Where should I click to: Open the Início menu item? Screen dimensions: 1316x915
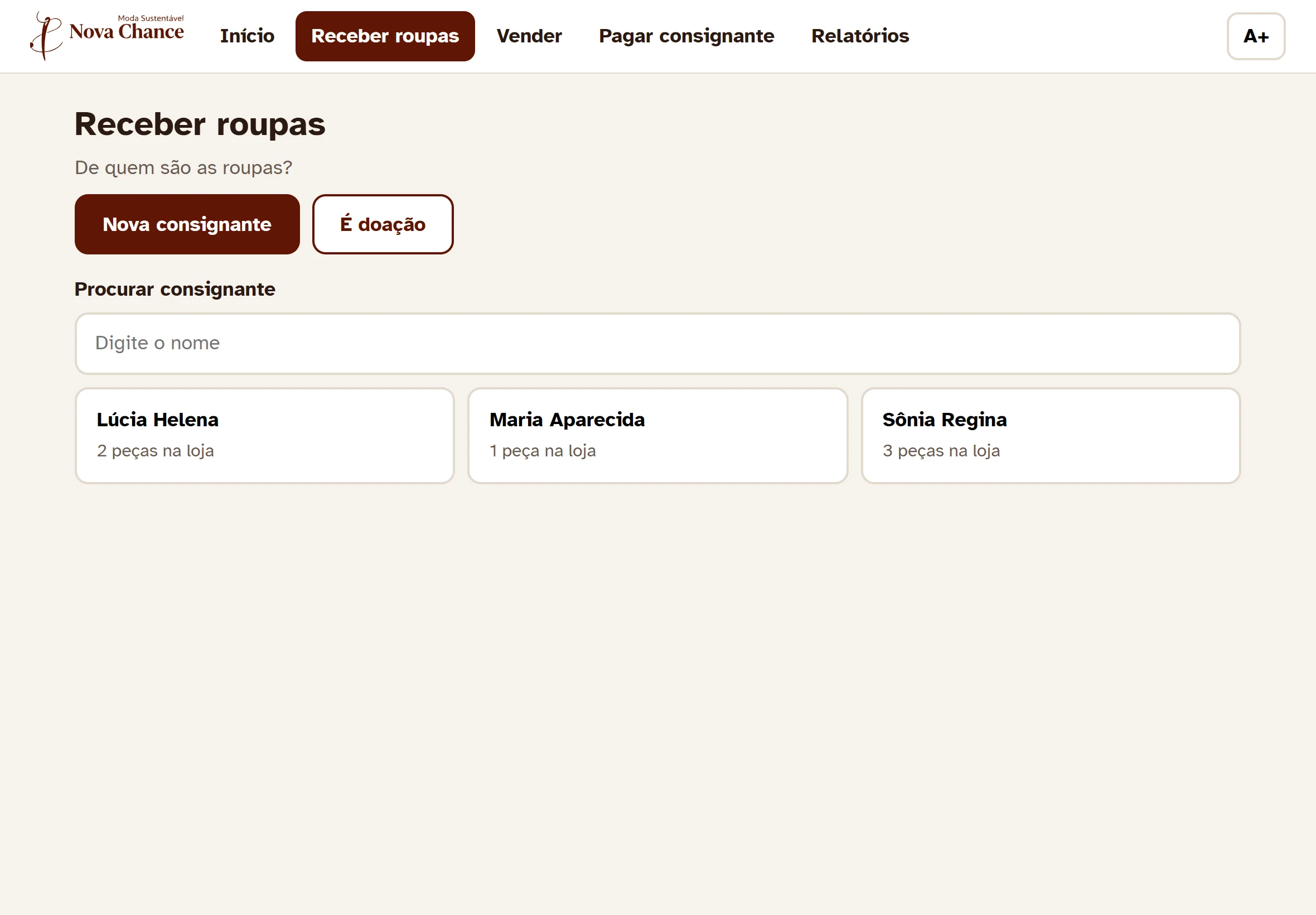(247, 36)
